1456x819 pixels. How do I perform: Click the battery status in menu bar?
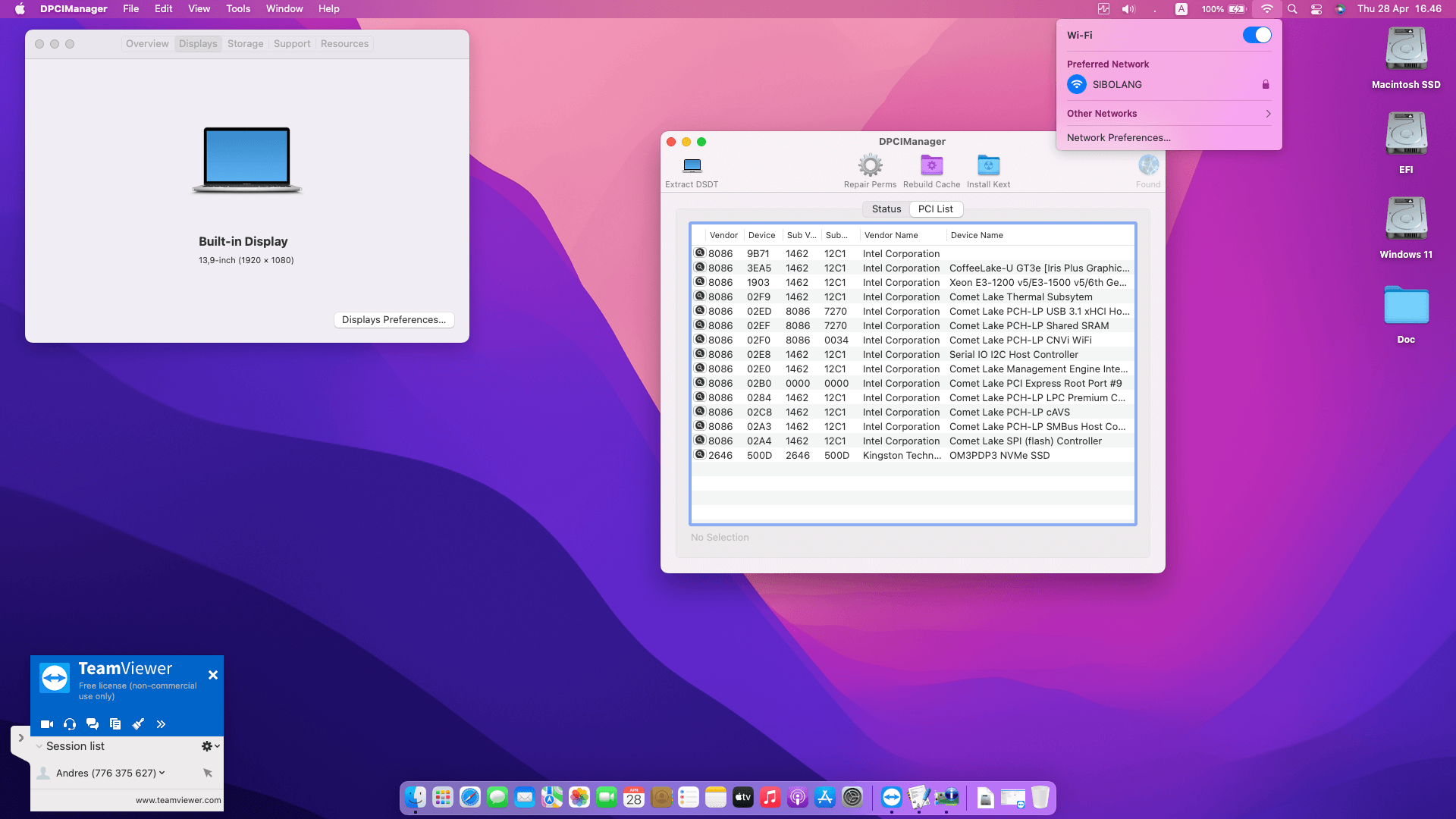(1223, 9)
